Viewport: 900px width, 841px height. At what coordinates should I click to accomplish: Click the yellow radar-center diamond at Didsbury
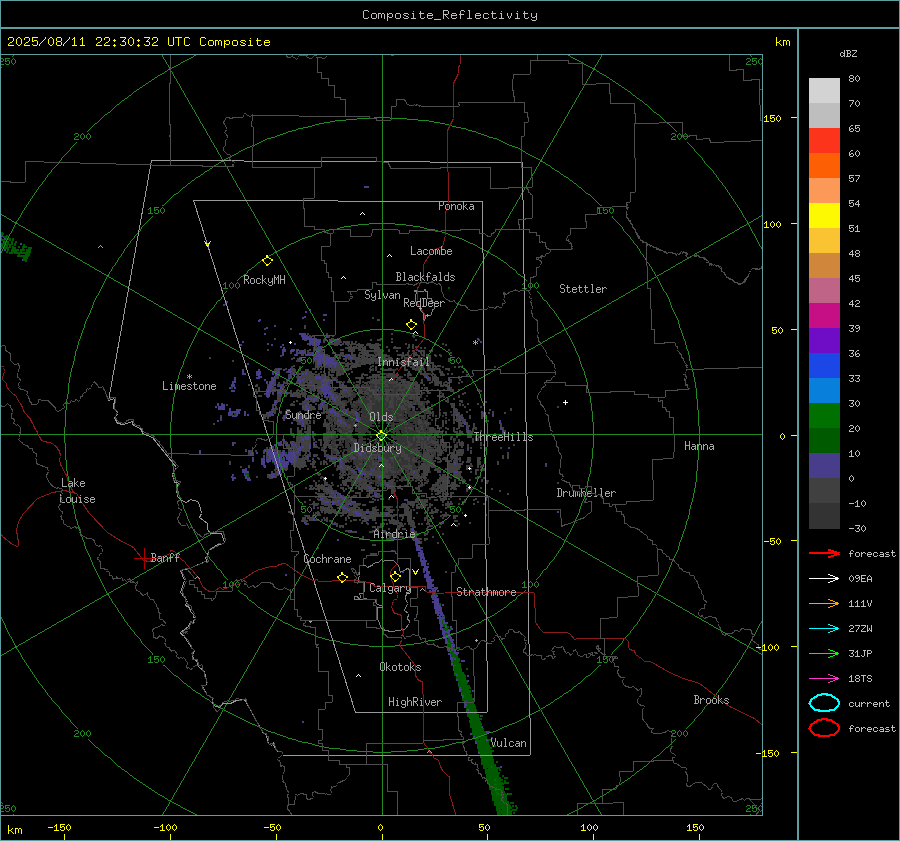pos(382,436)
